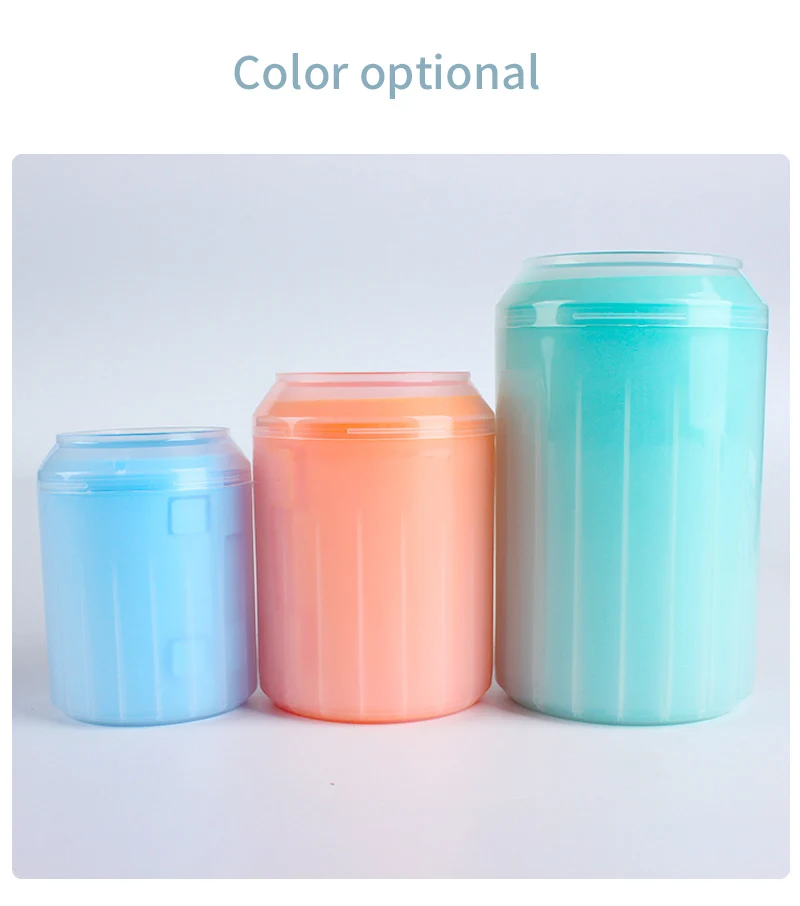This screenshot has width=800, height=906.
Task: Click the small dark speck below orange cup
Action: tap(332, 784)
